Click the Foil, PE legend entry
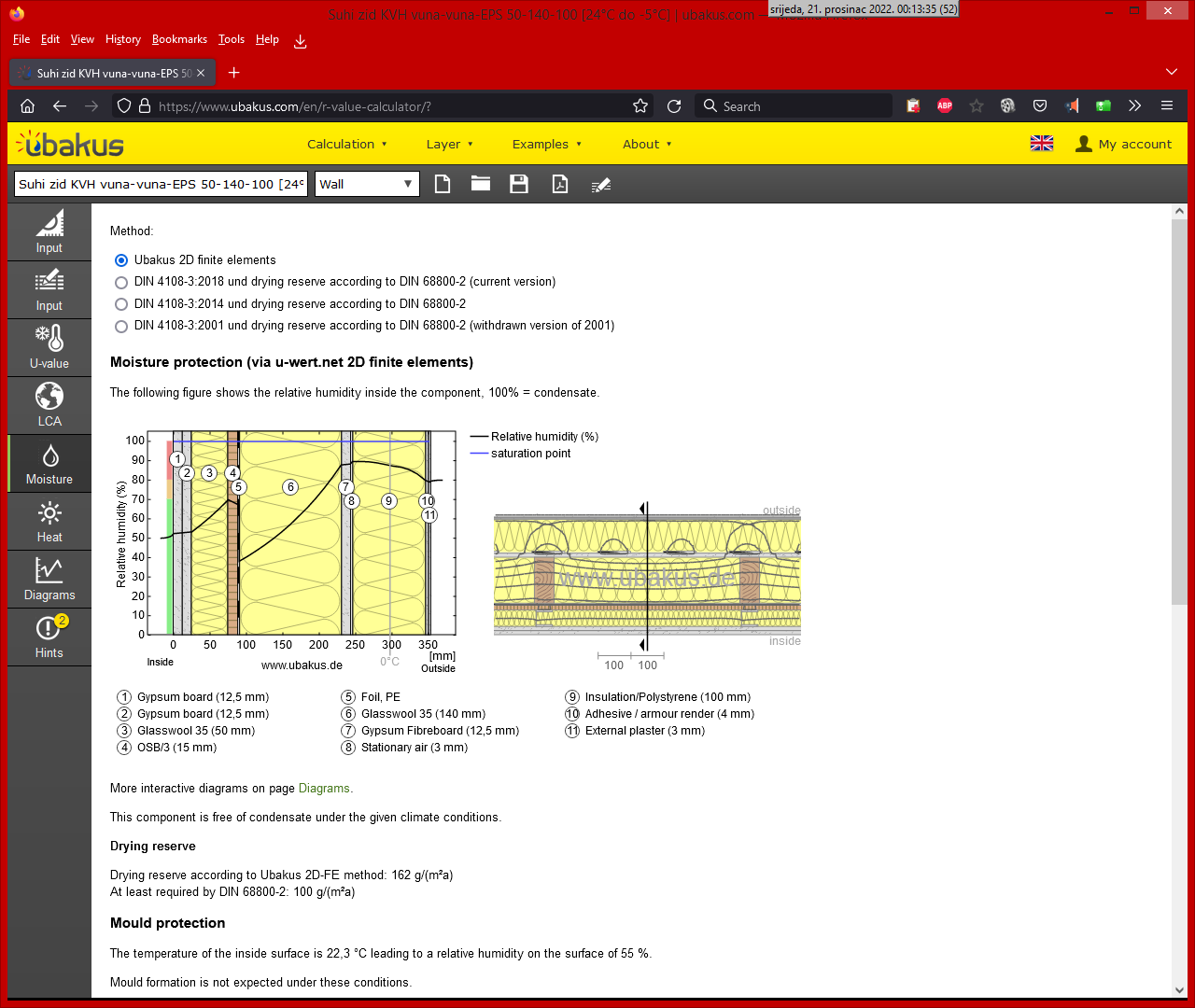The image size is (1195, 1008). pyautogui.click(x=371, y=697)
